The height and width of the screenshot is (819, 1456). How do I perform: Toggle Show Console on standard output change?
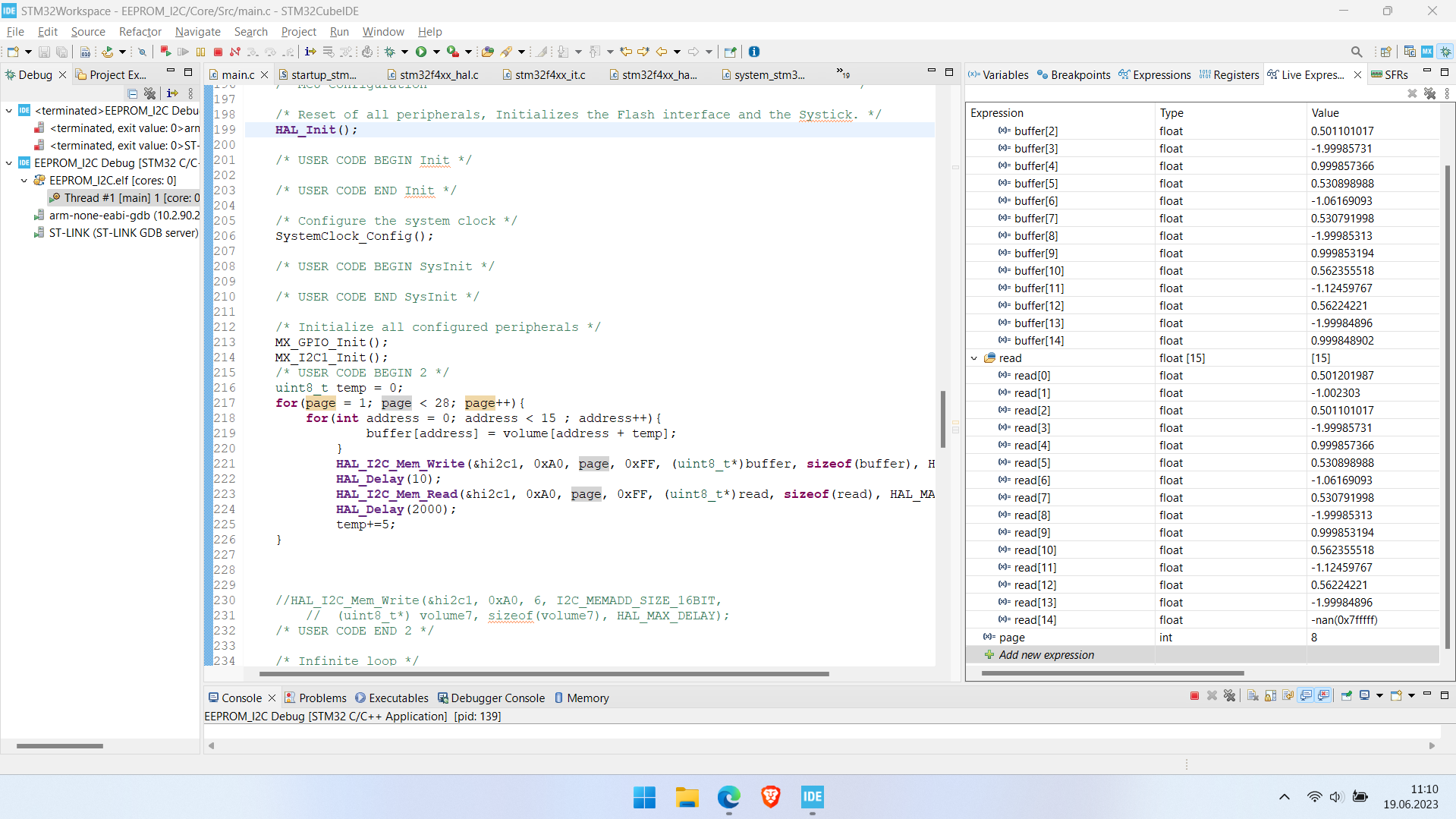point(1307,695)
